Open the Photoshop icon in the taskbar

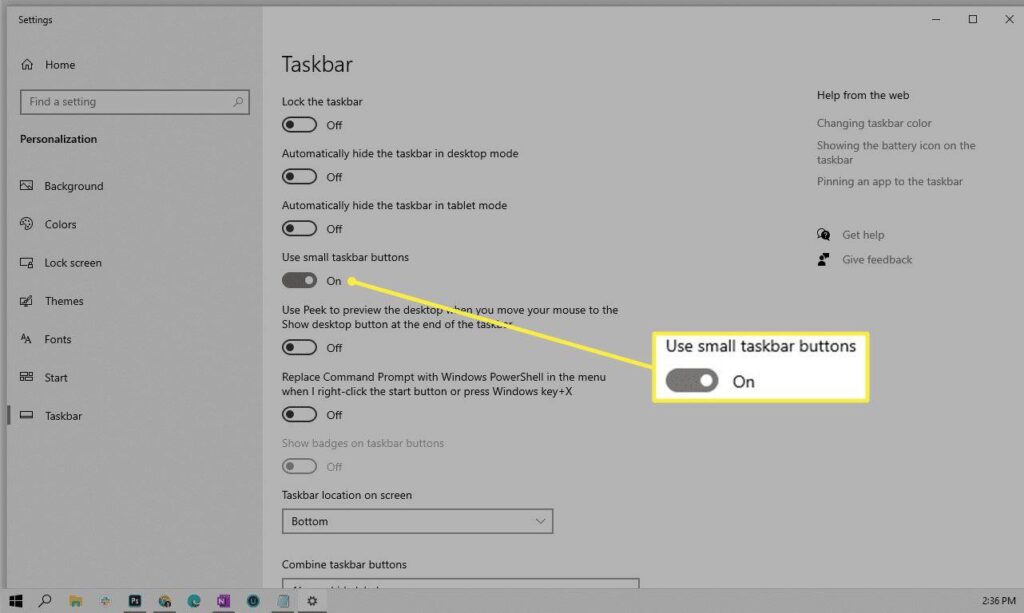click(135, 601)
